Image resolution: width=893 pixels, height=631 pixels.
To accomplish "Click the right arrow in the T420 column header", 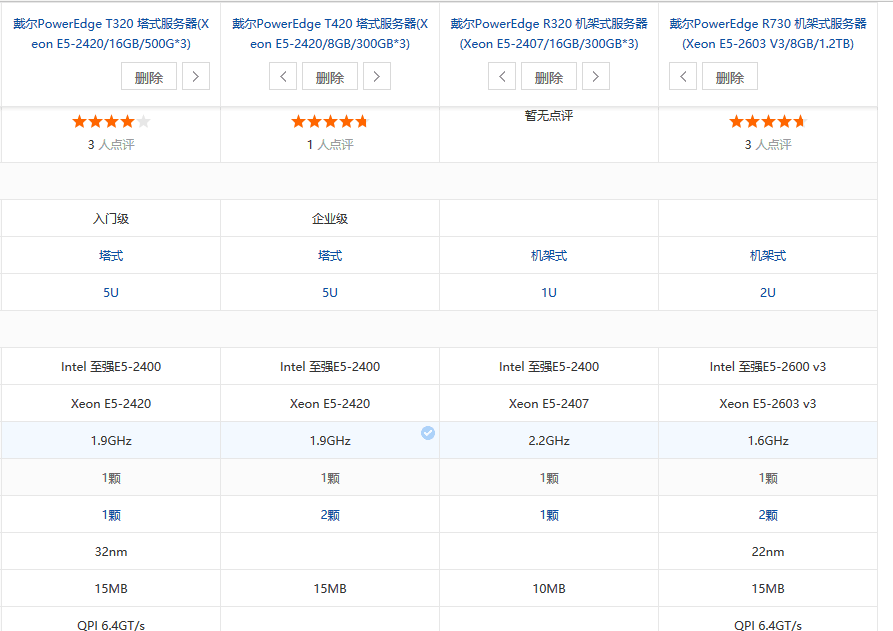I will (x=376, y=76).
